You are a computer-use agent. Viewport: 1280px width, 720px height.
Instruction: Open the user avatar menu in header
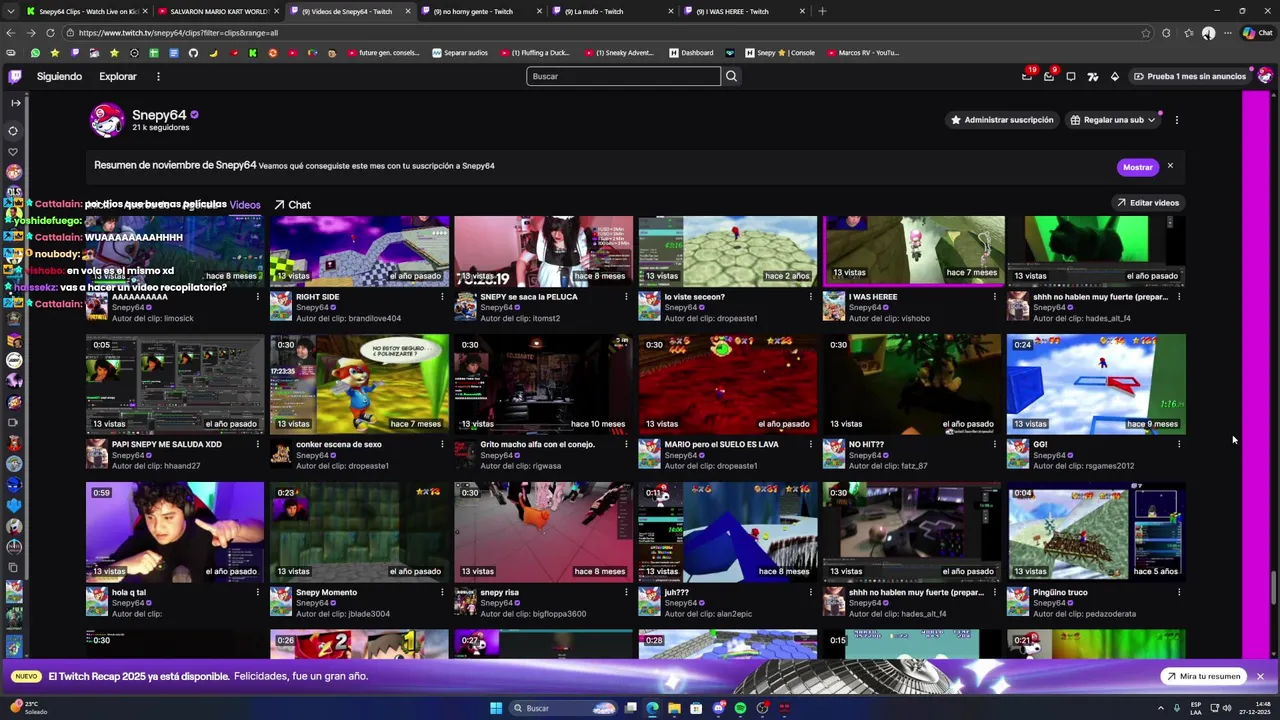pos(1265,76)
